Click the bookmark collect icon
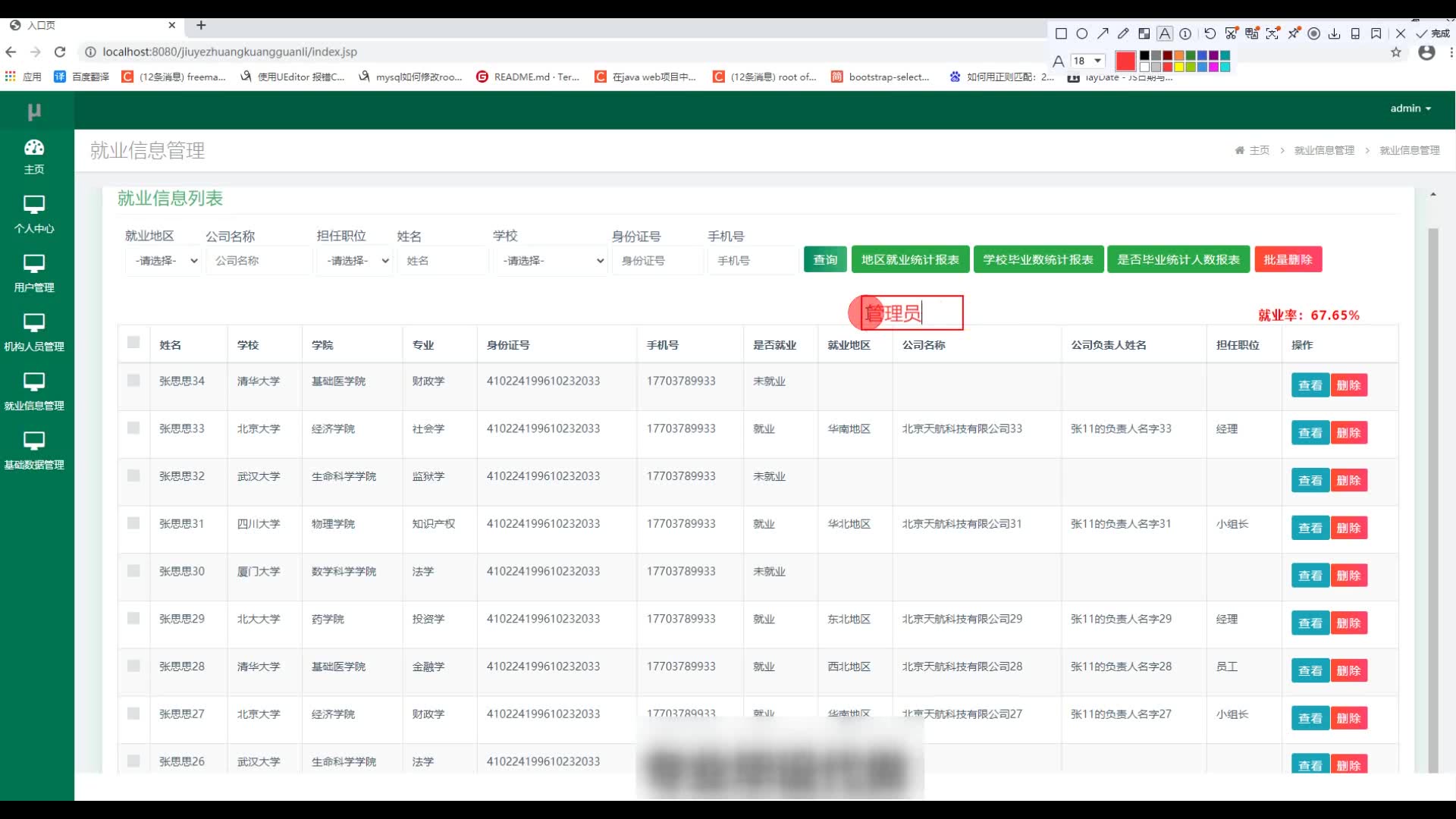 pyautogui.click(x=1376, y=33)
